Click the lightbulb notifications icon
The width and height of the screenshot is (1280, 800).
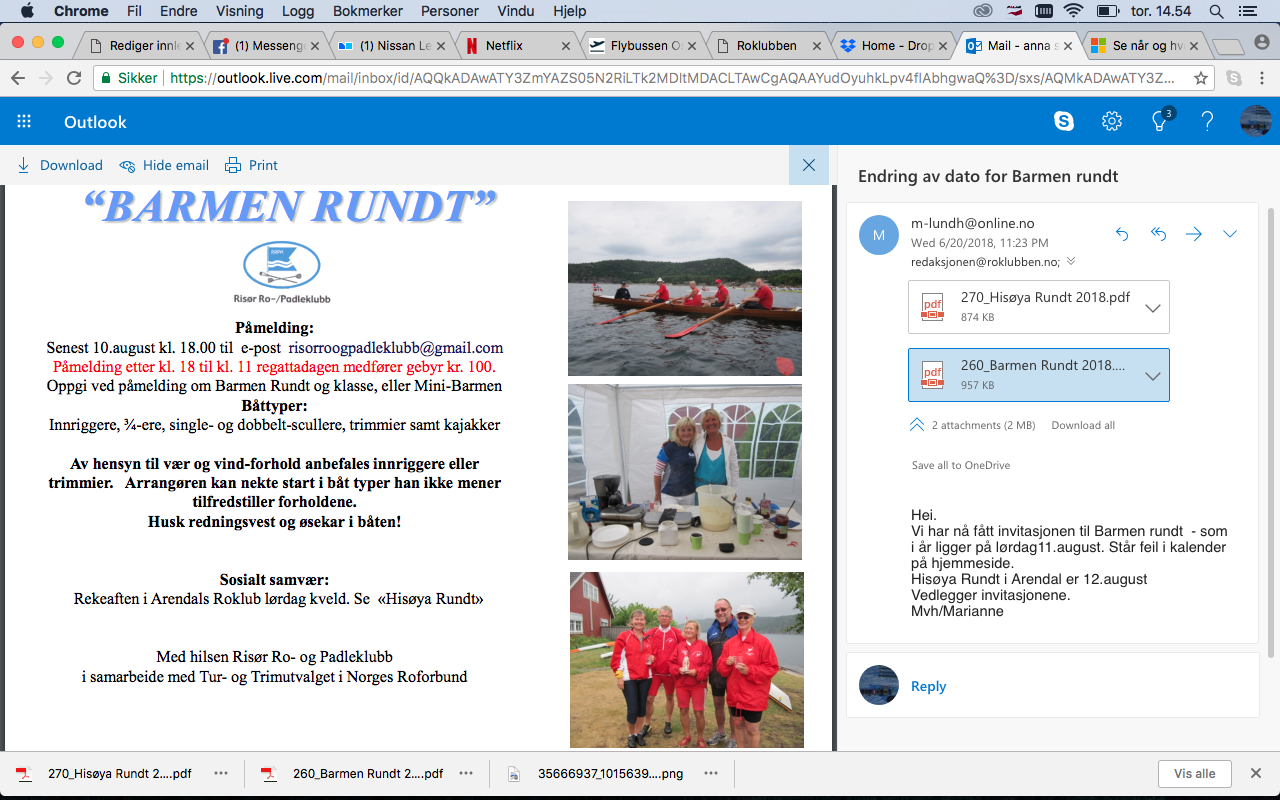[x=1160, y=122]
